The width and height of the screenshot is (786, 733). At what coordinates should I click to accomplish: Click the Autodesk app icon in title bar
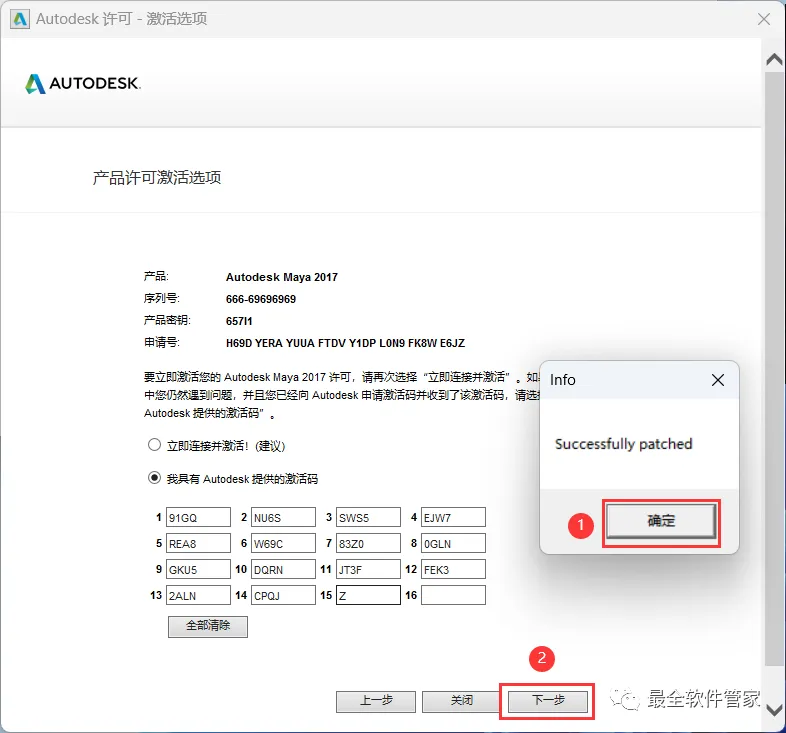(20, 19)
